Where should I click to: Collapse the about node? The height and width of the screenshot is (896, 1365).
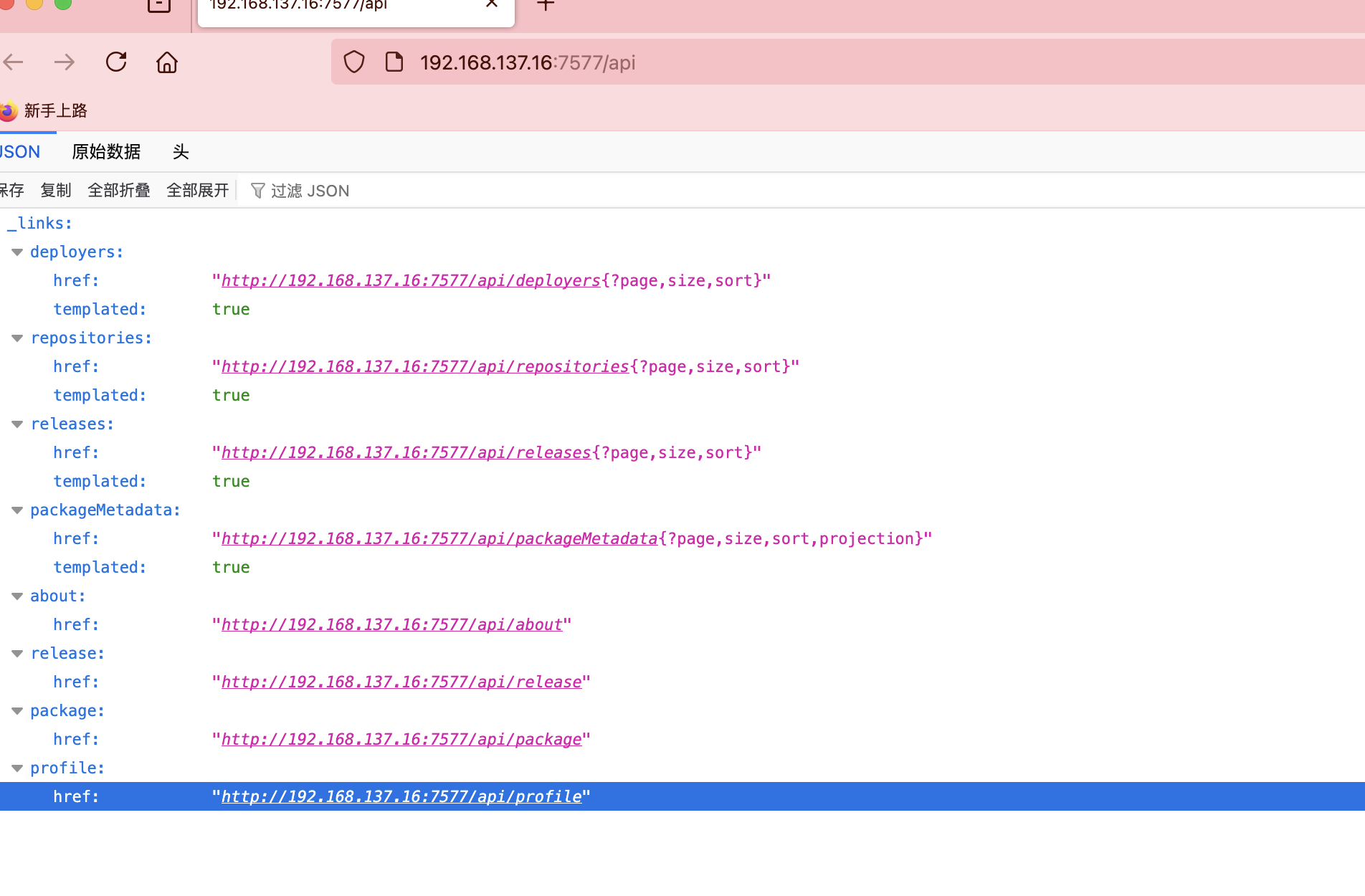point(17,596)
